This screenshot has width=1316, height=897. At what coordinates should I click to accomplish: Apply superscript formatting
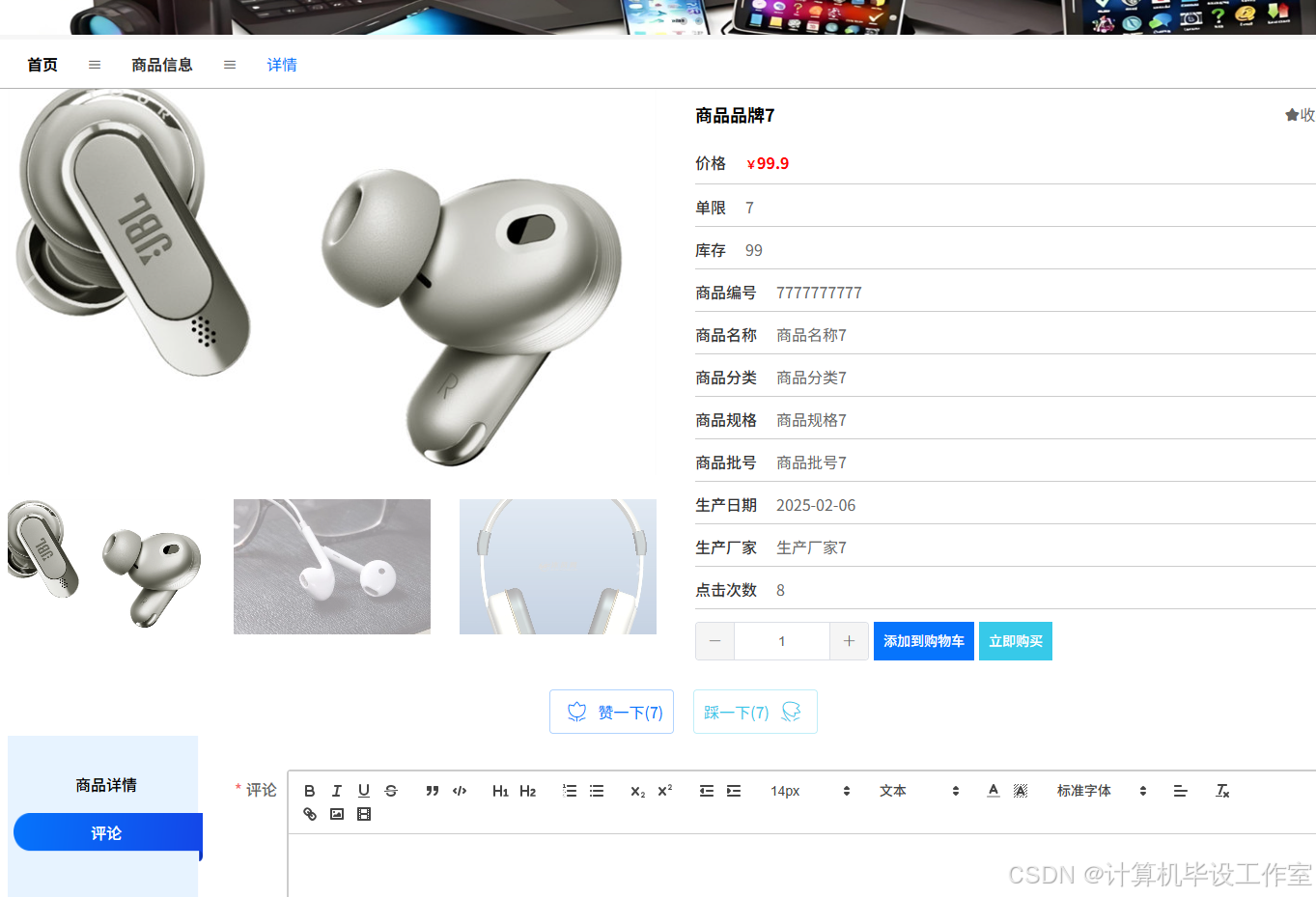665,791
